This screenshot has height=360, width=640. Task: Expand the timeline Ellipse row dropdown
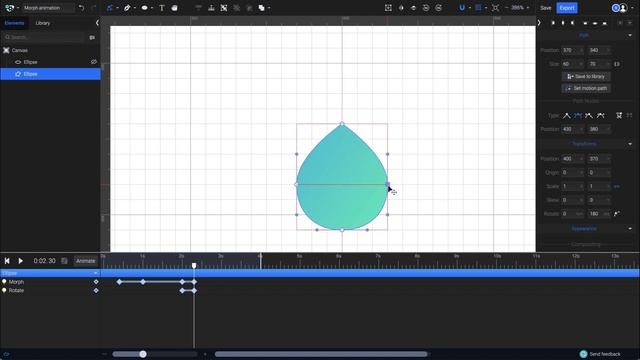(96, 273)
